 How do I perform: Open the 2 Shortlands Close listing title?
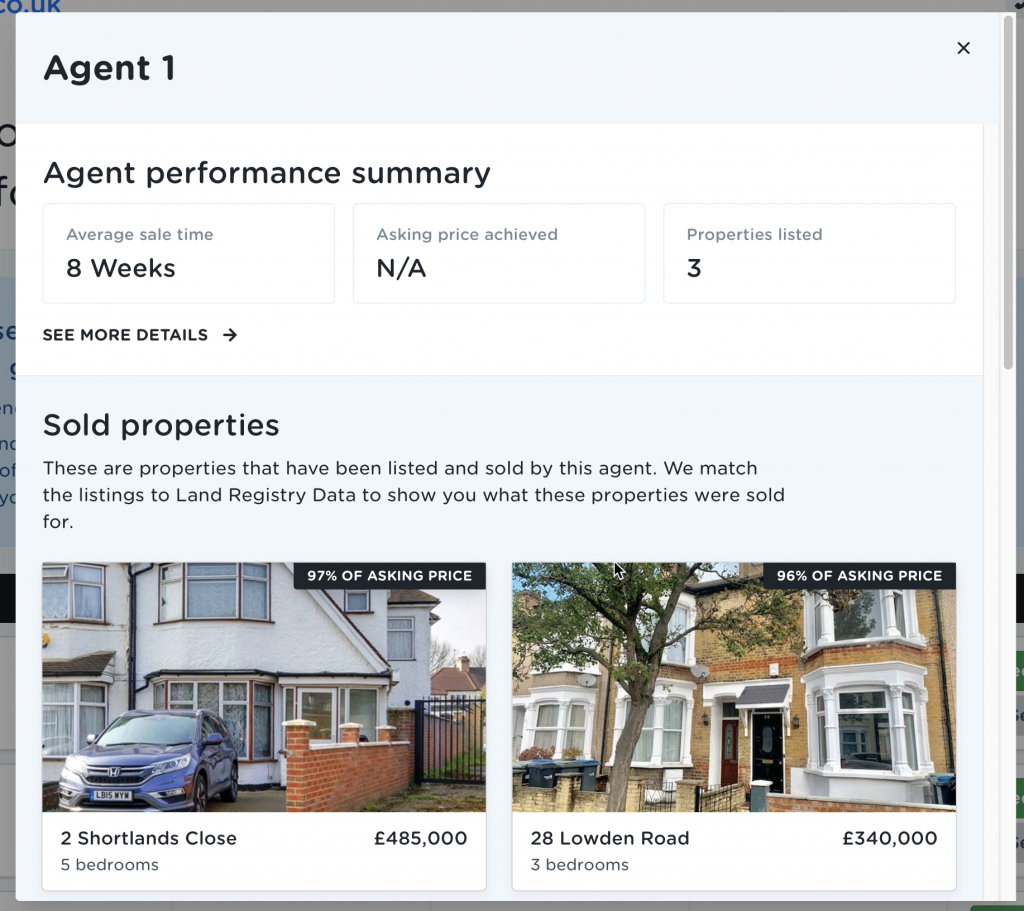pos(149,838)
